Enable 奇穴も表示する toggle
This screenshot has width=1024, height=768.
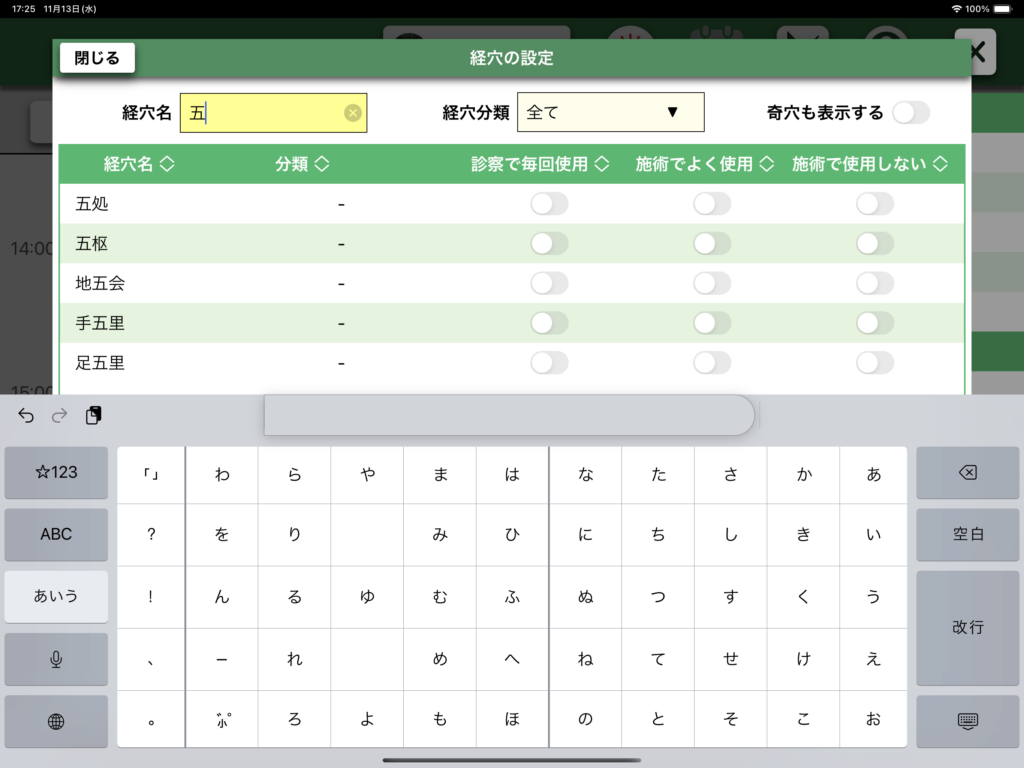910,113
